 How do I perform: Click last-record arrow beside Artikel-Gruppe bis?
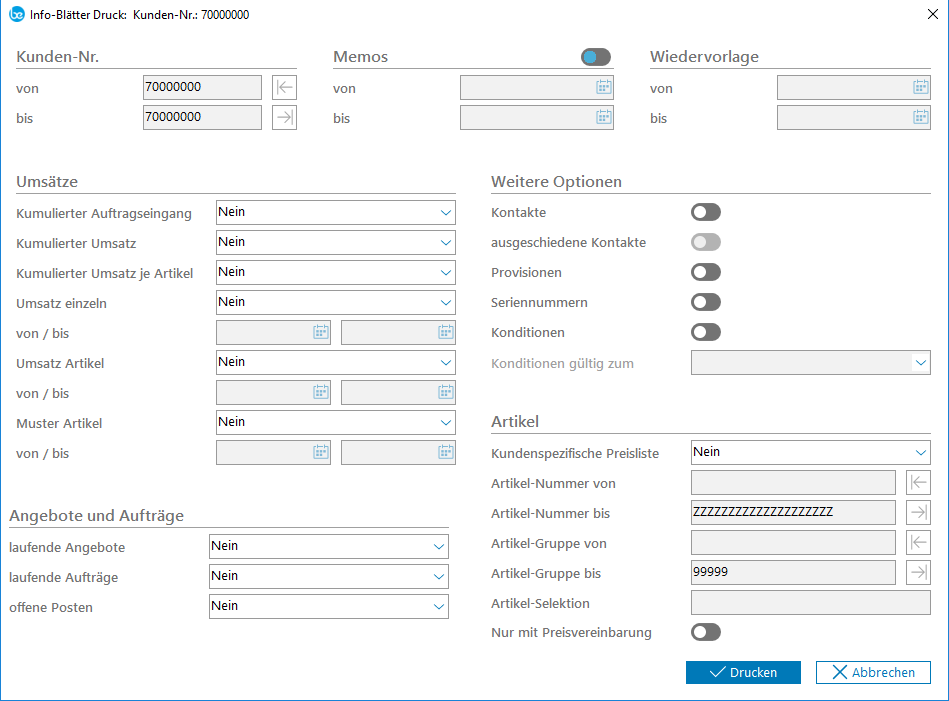click(918, 573)
